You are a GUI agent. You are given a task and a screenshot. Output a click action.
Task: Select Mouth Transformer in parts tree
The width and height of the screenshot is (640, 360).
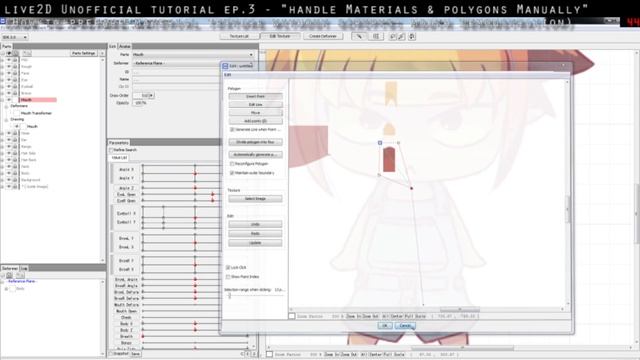point(36,113)
